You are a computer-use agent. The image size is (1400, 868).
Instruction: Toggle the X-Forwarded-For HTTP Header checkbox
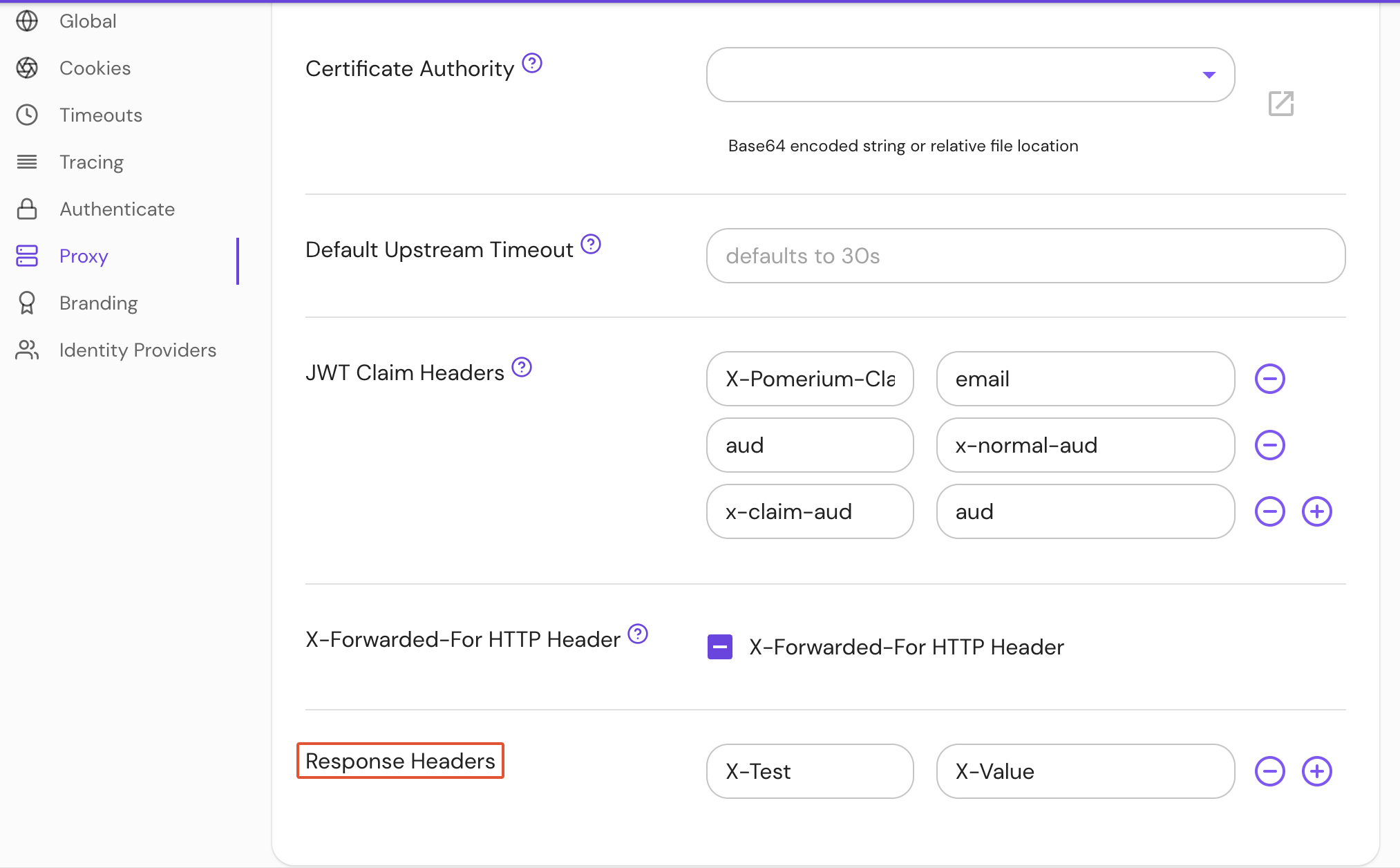[x=719, y=647]
